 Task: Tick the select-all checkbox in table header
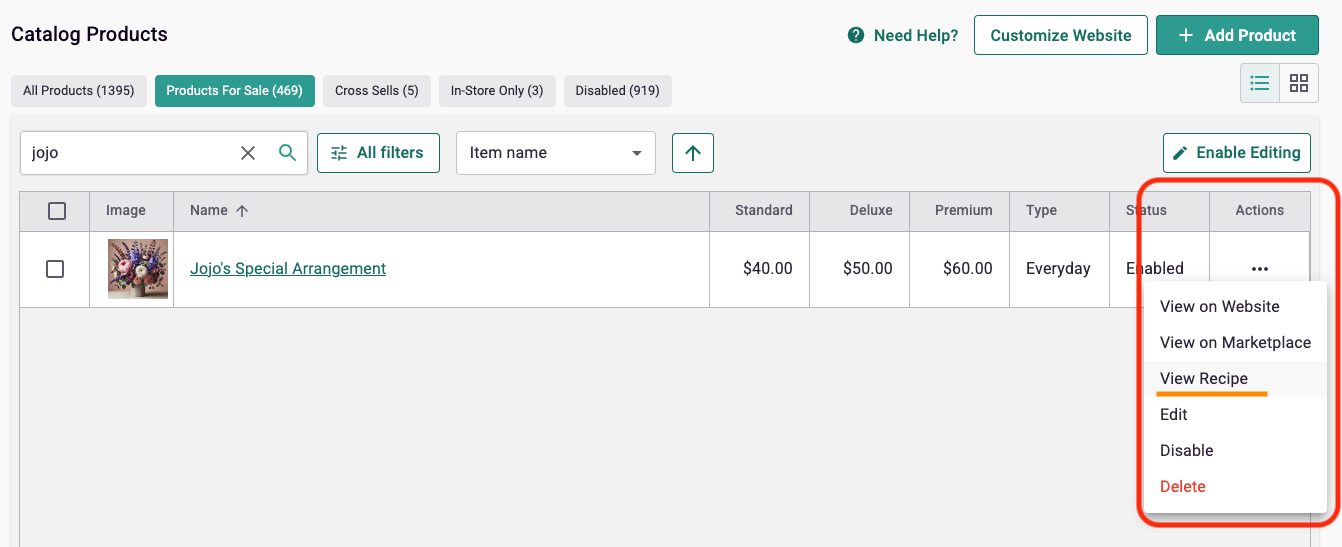point(57,211)
